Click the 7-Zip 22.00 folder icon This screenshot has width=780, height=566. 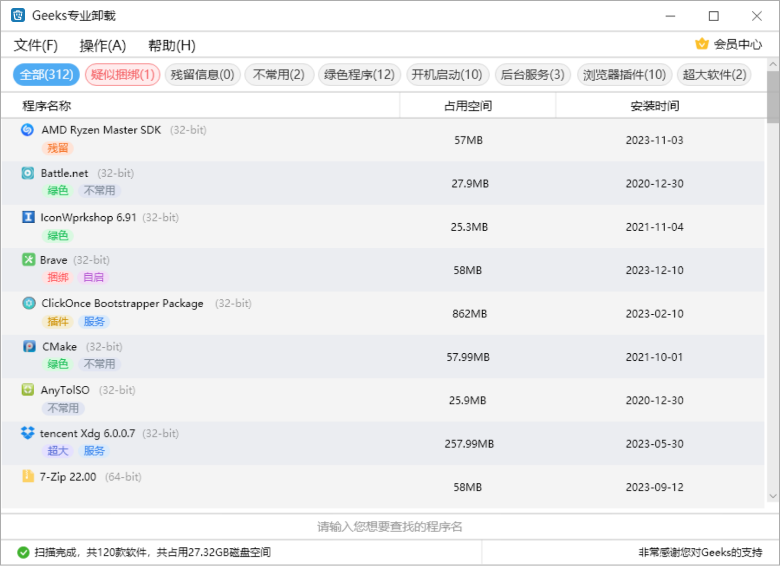pos(28,477)
